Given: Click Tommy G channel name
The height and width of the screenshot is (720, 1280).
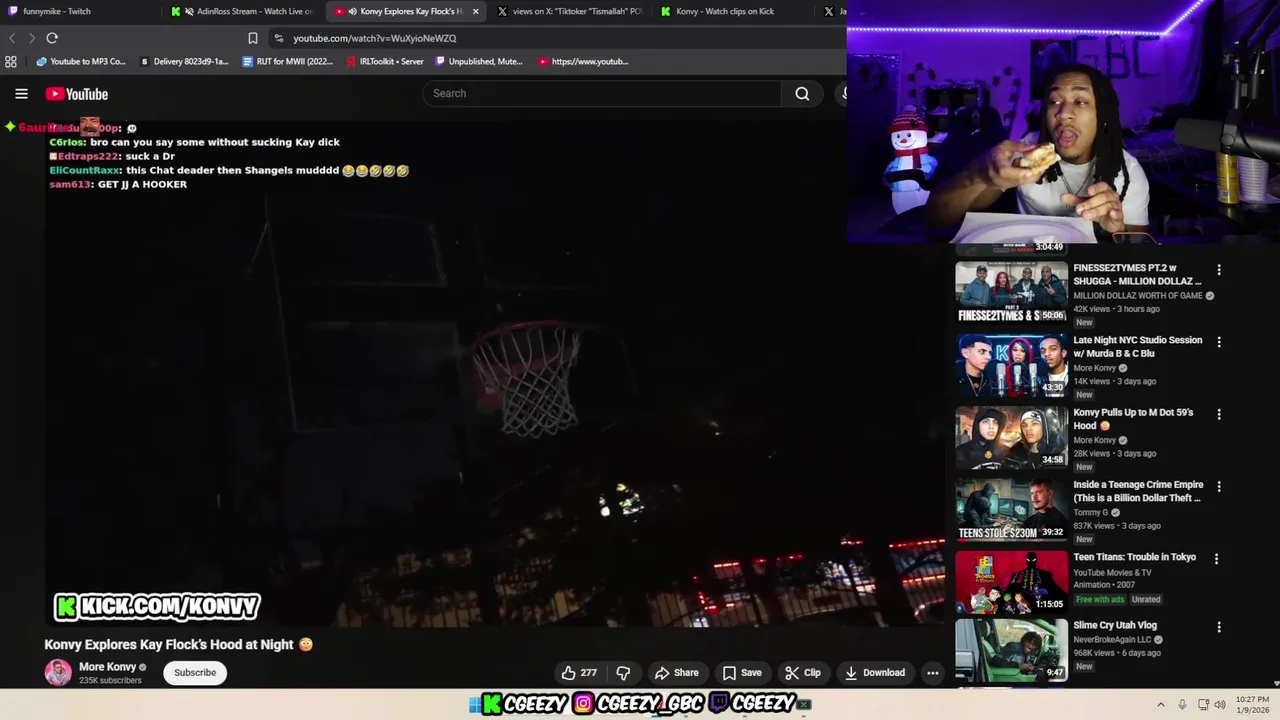Looking at the screenshot, I should pyautogui.click(x=1090, y=512).
